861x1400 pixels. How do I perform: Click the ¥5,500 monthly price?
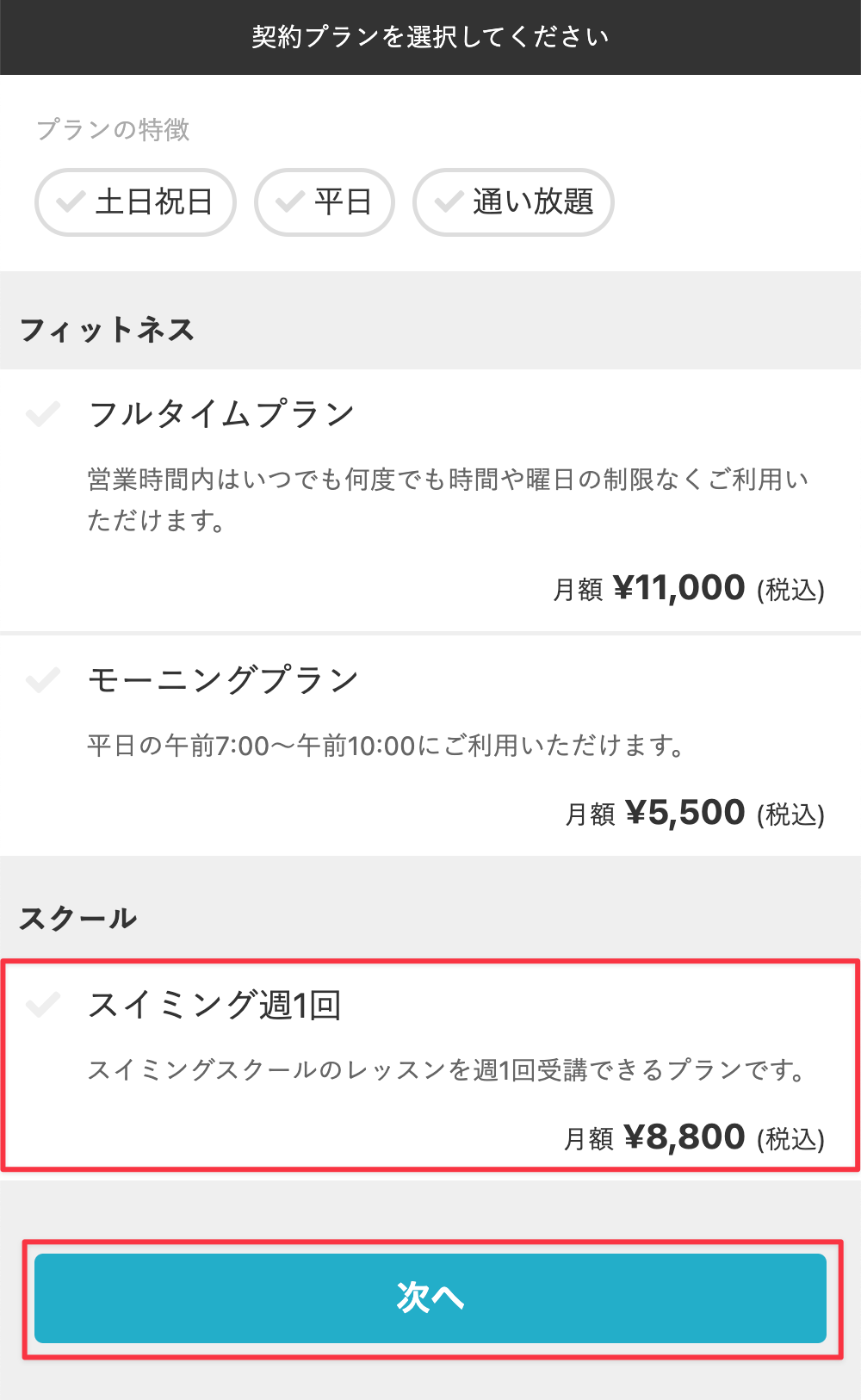pyautogui.click(x=684, y=813)
